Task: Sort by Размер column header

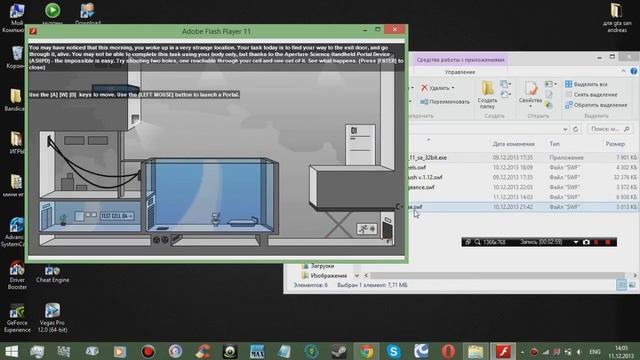Action: tap(615, 144)
